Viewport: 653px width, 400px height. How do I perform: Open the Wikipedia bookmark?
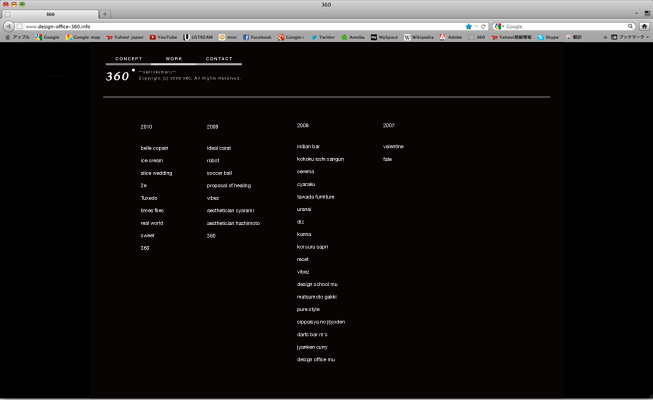click(x=419, y=37)
